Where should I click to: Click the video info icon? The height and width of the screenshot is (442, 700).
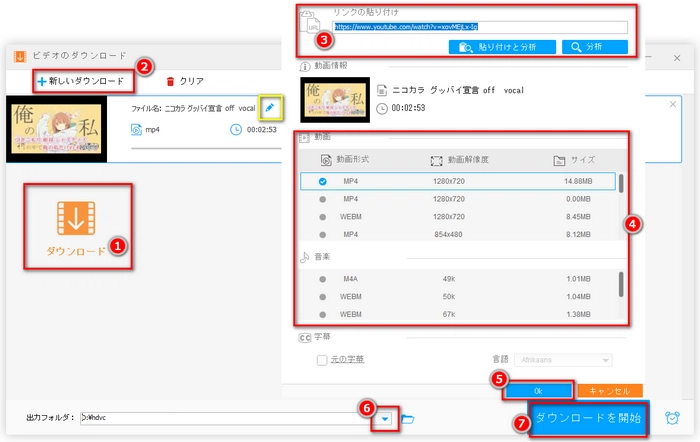pos(307,66)
